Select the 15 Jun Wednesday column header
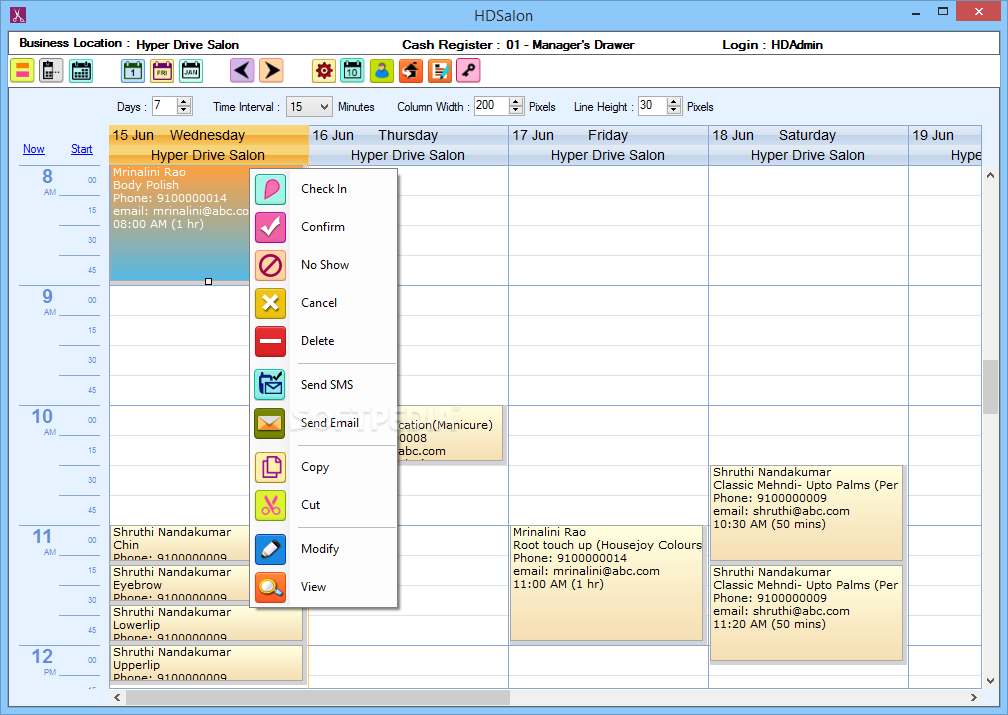This screenshot has width=1008, height=715. point(208,145)
